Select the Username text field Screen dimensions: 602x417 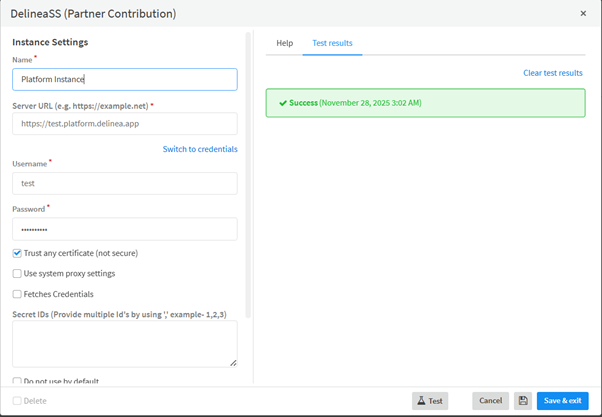[125, 183]
